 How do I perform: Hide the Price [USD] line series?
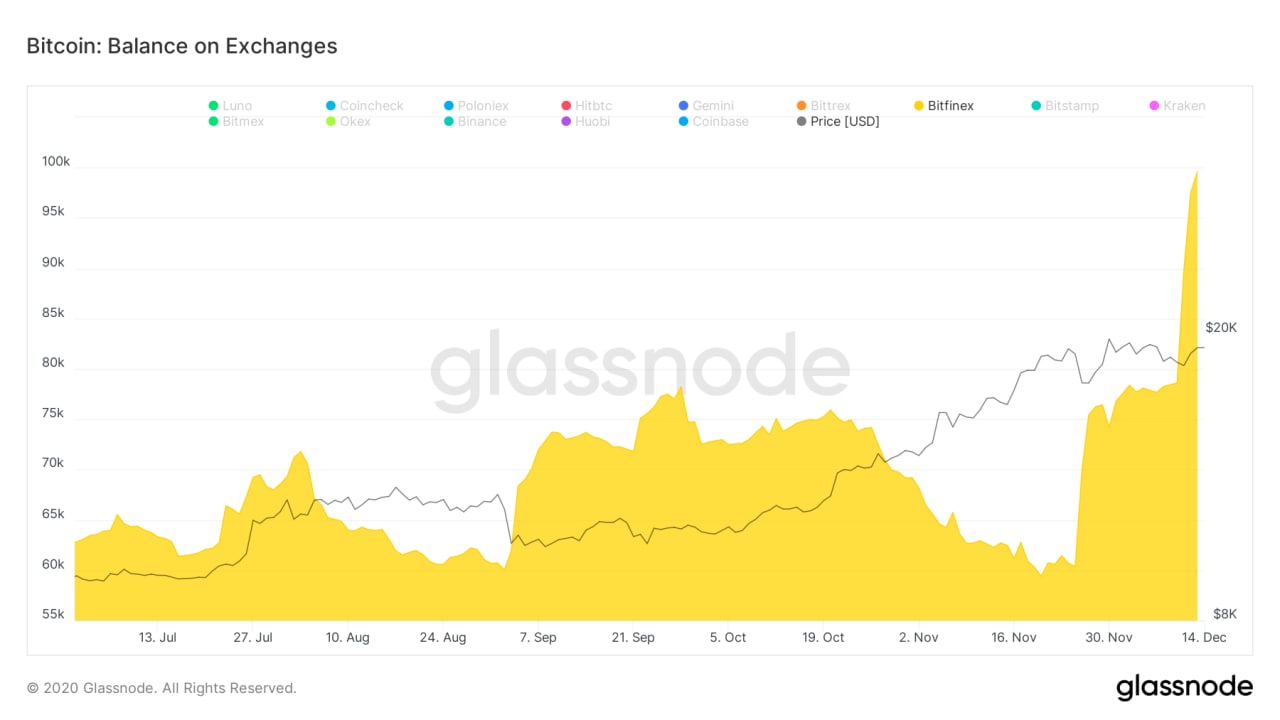click(846, 121)
